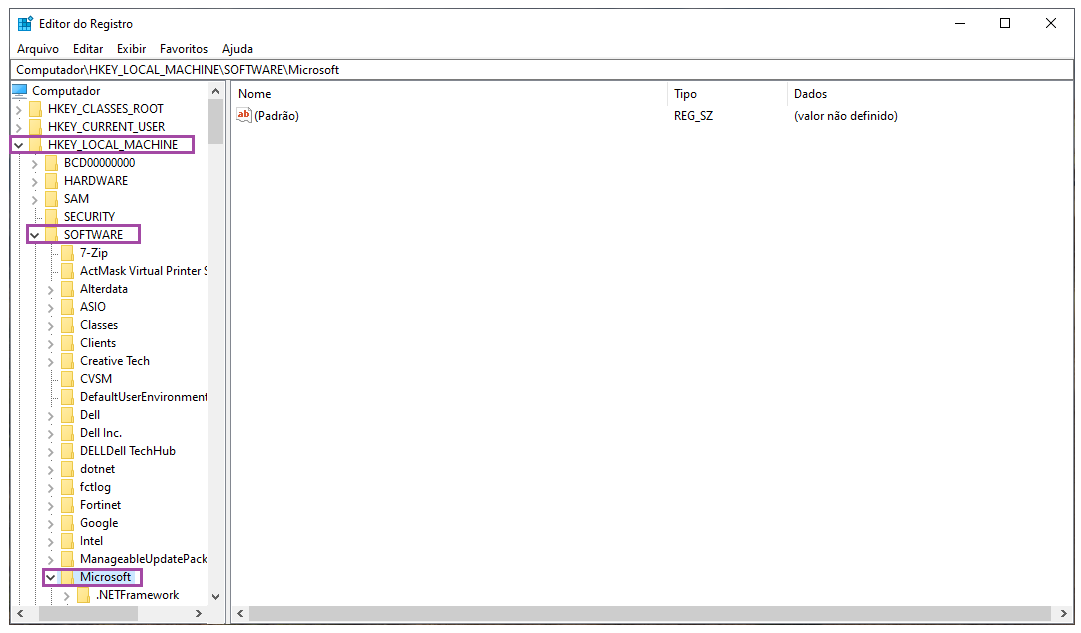Viewport: 1081px width, 633px height.
Task: Open the Ajuda menu
Action: pos(237,49)
